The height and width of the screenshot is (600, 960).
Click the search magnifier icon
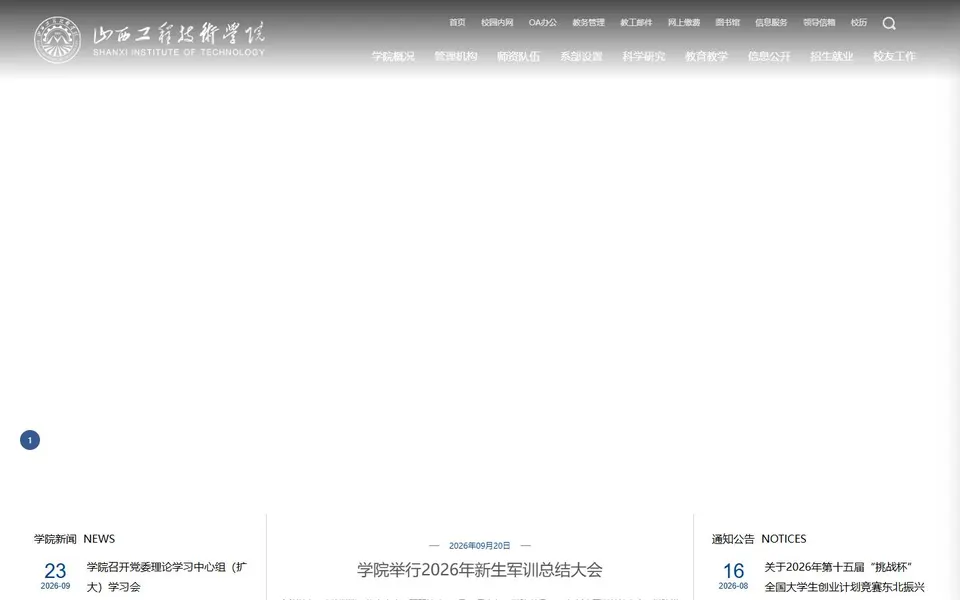[889, 23]
